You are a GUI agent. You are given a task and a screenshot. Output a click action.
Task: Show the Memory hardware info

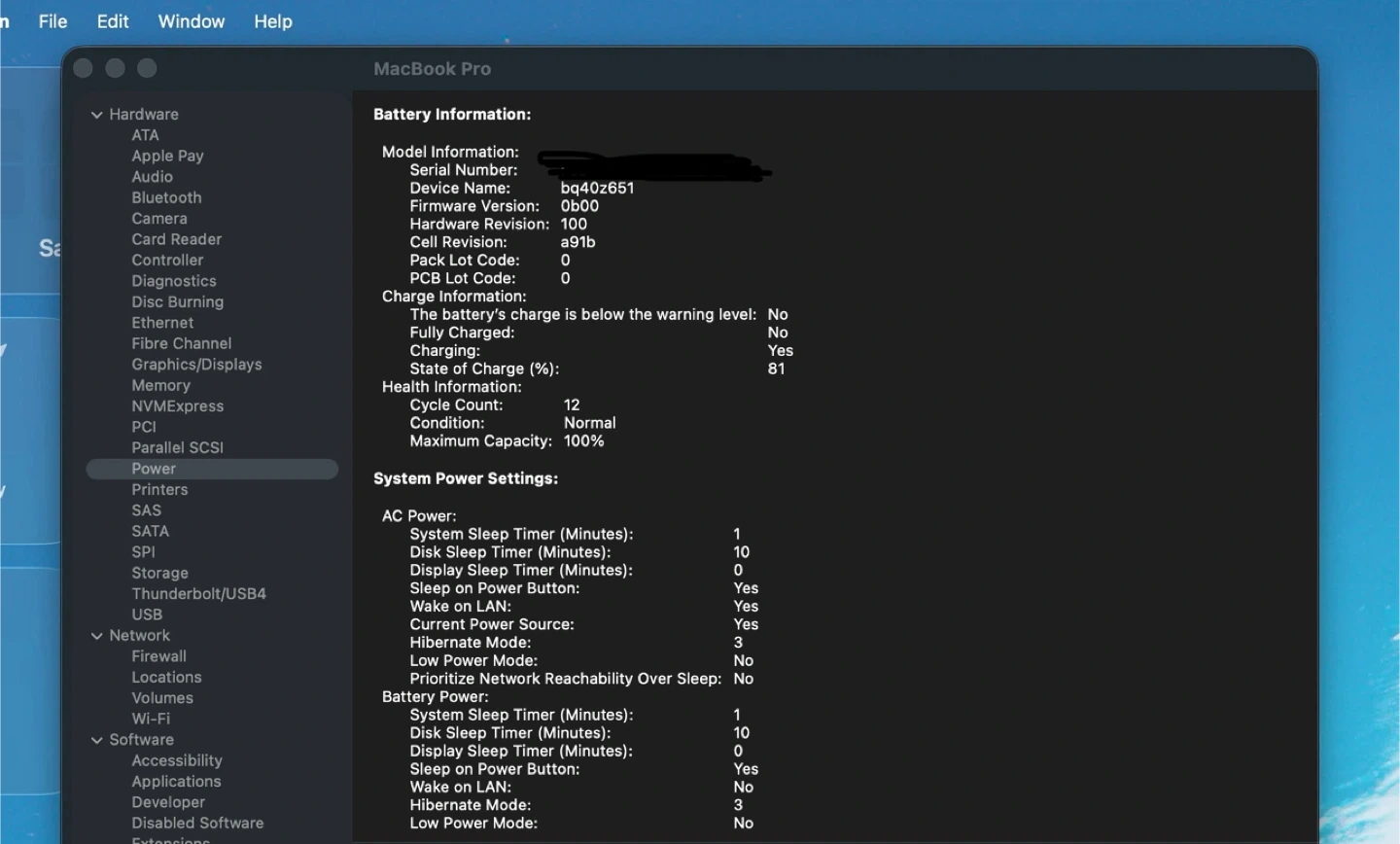coord(160,385)
